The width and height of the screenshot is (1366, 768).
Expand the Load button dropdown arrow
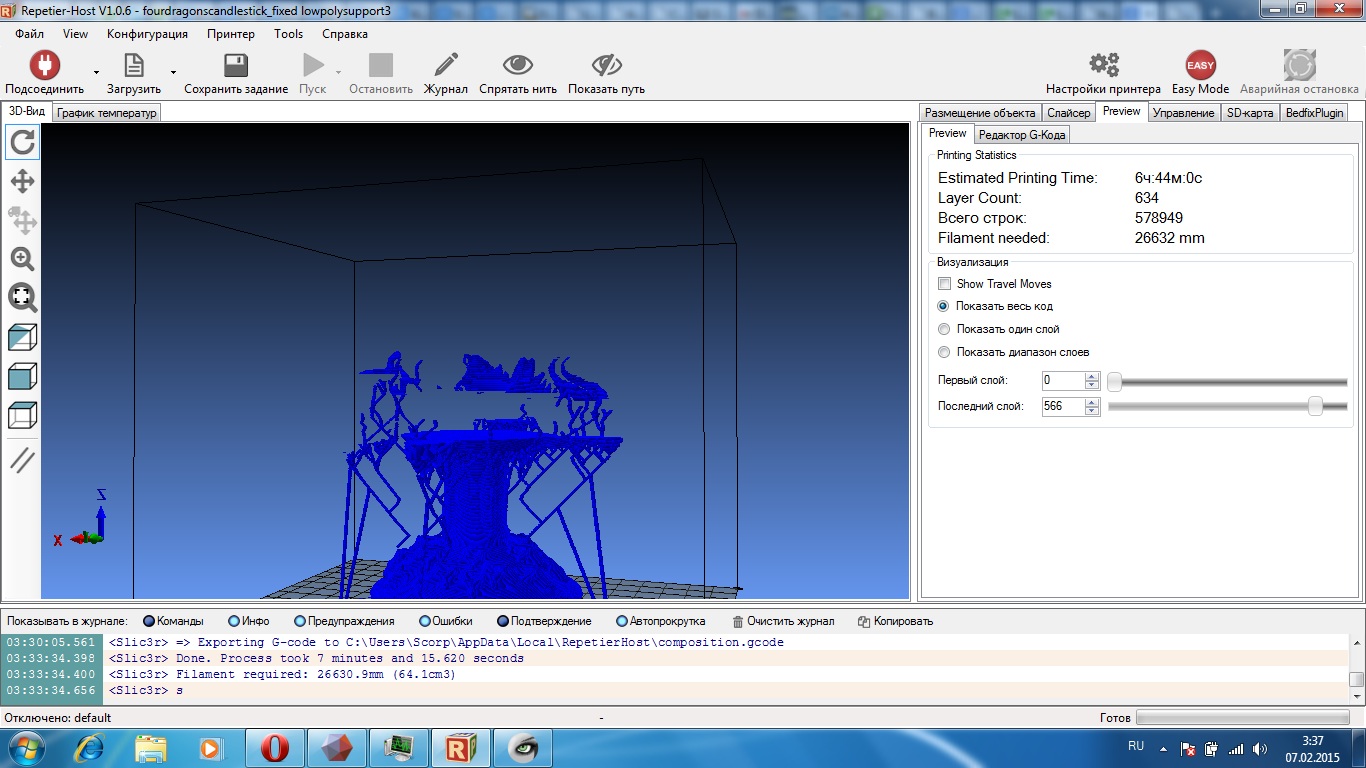(x=173, y=72)
